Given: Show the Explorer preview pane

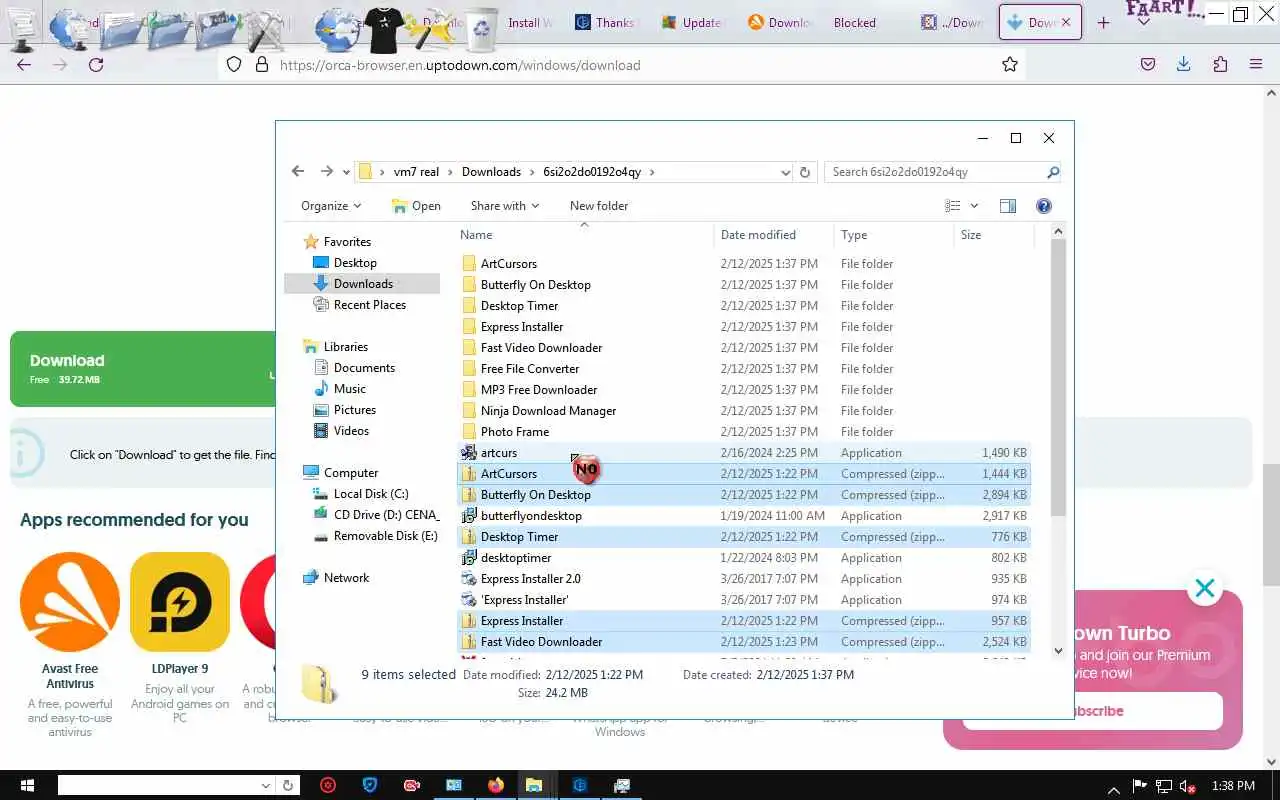Looking at the screenshot, I should tap(1008, 206).
